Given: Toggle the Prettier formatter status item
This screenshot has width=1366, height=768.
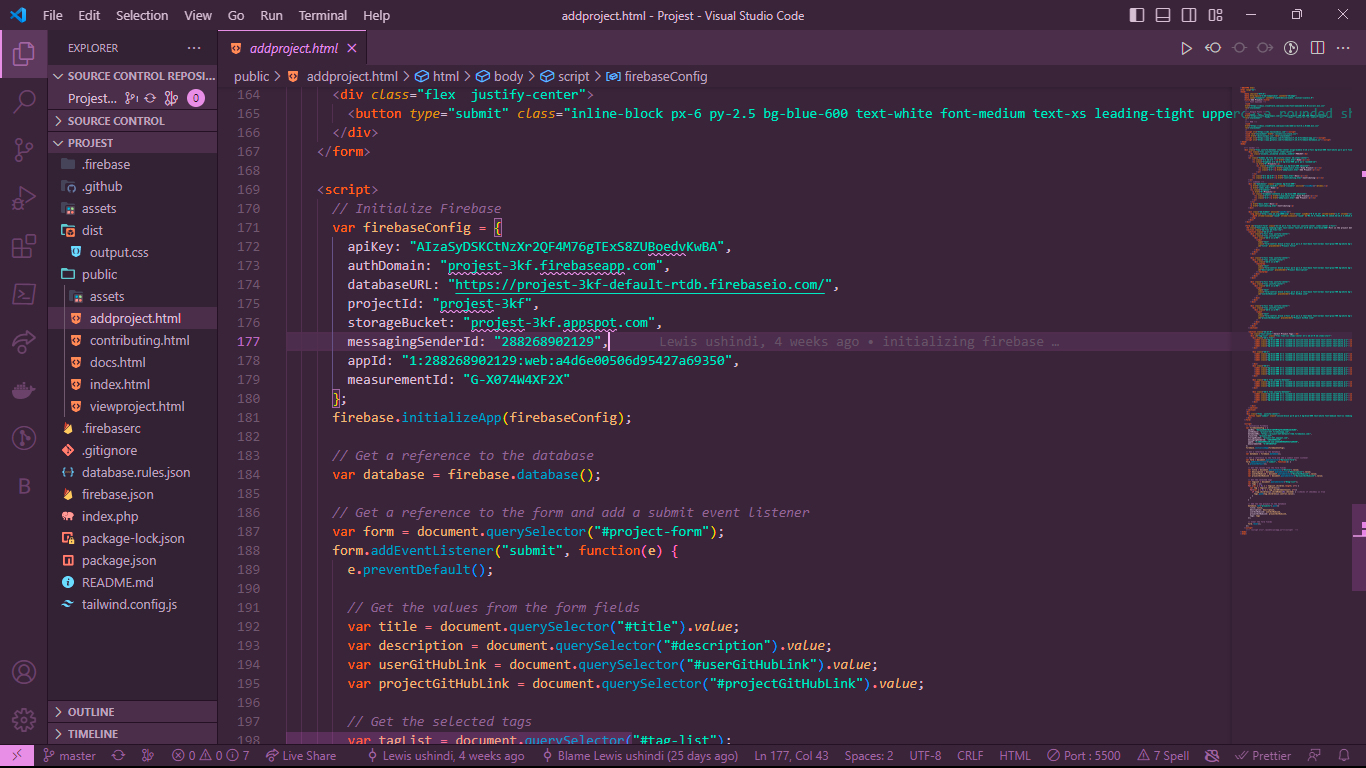Looking at the screenshot, I should pyautogui.click(x=1263, y=755).
